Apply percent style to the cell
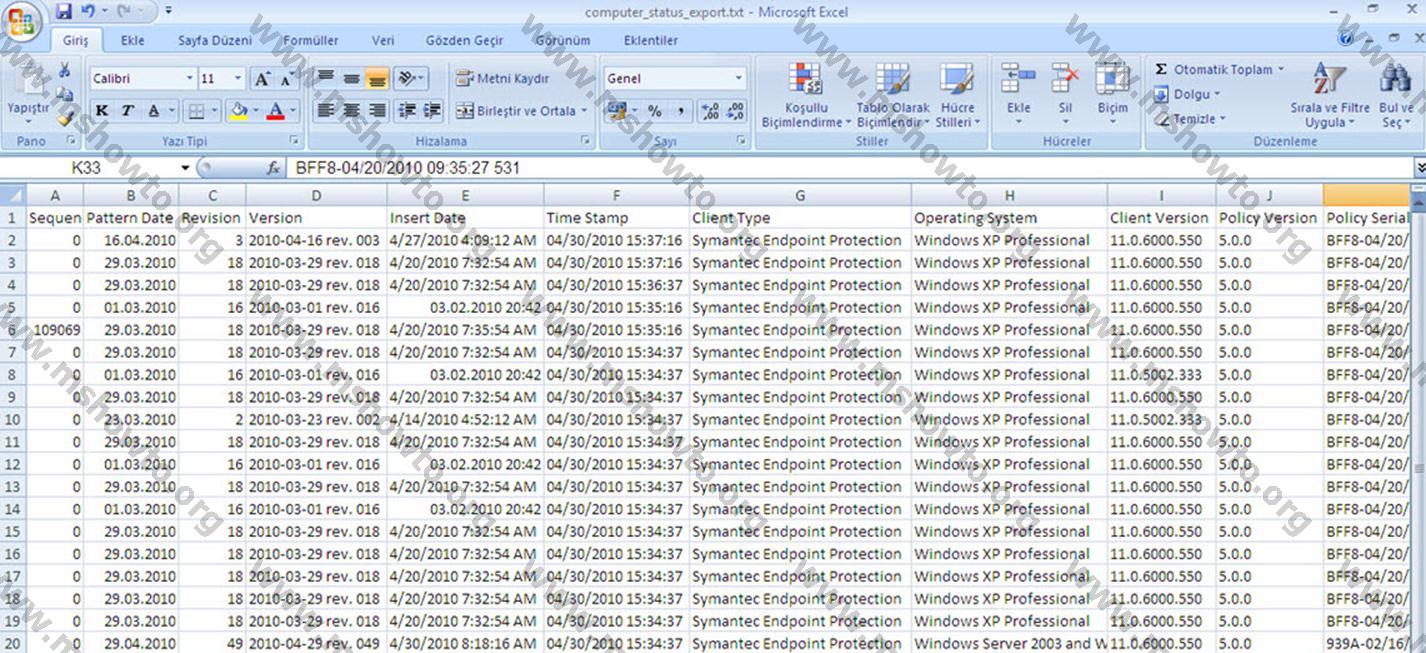Screen dimensions: 1426x653 655,111
